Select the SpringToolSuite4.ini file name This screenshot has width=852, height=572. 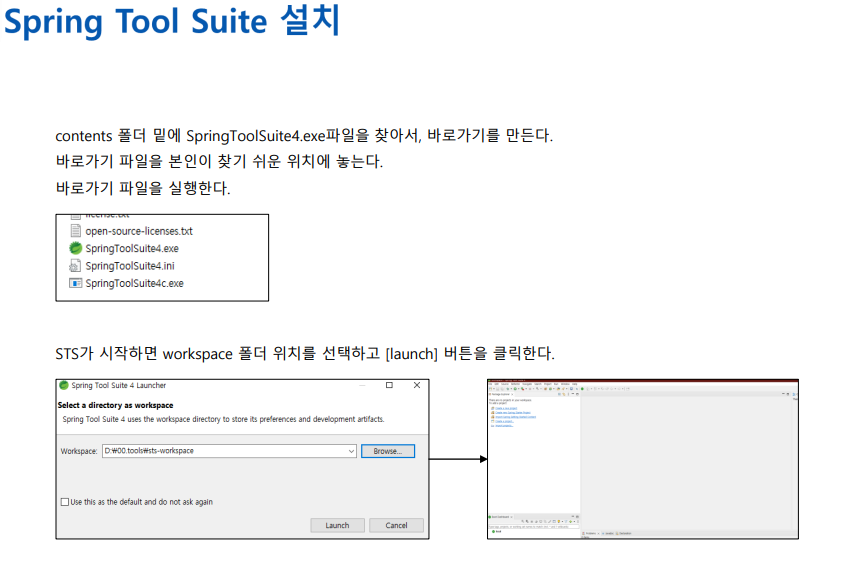[130, 266]
